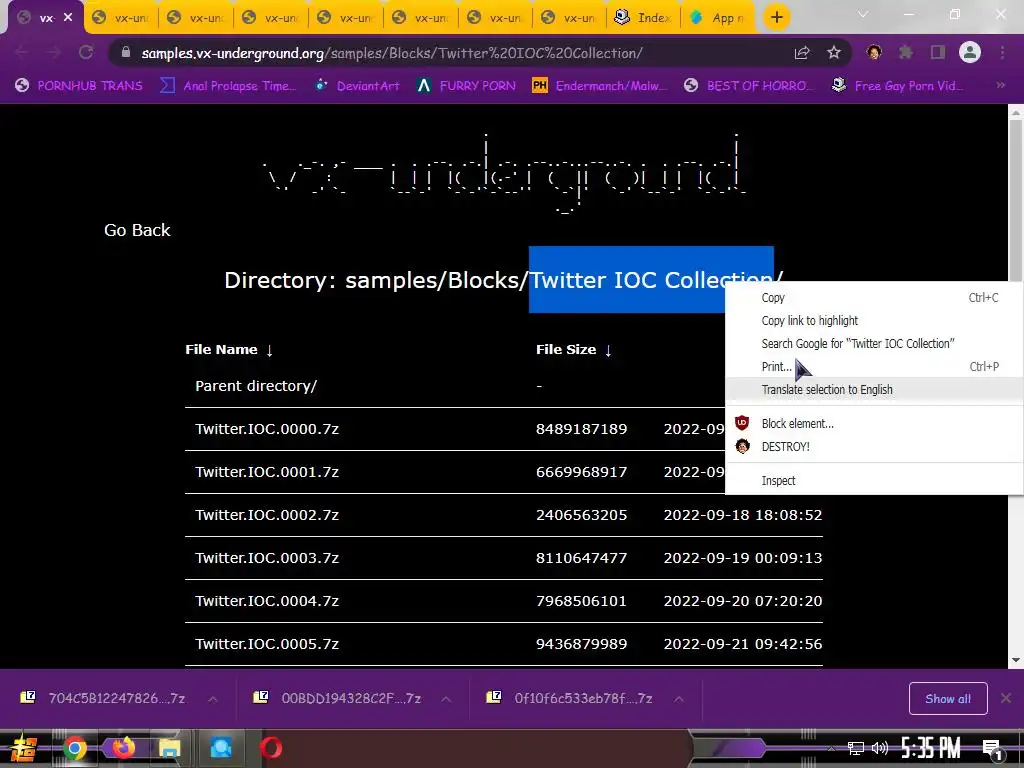Open the Endermanch/Malw bookmark
The height and width of the screenshot is (768, 1024).
pyautogui.click(x=600, y=86)
